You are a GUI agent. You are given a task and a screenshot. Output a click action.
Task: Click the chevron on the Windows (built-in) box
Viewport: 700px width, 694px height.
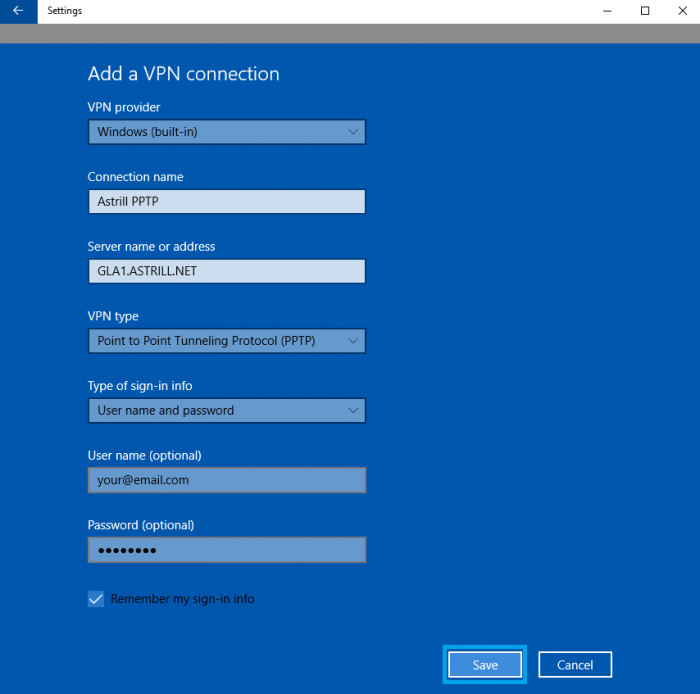pos(353,132)
